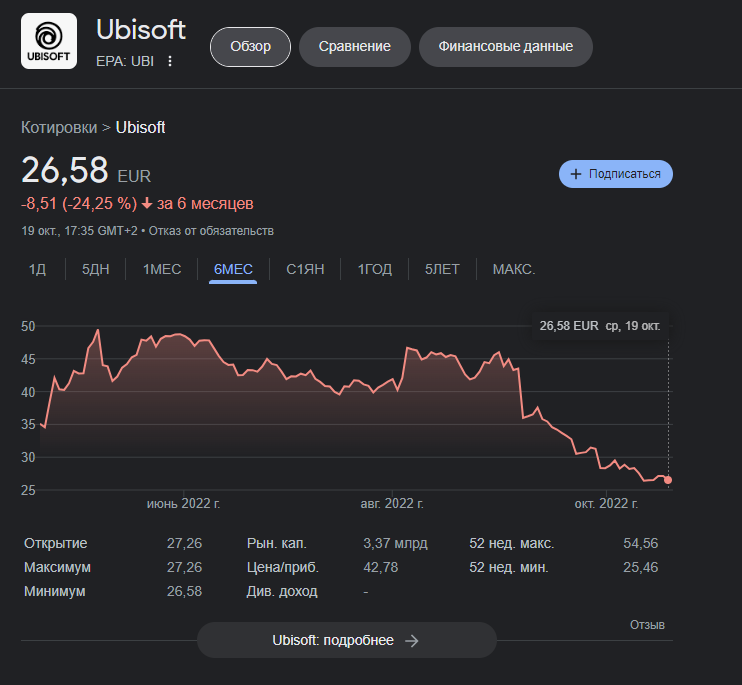Switch to the Сравнение tab
The height and width of the screenshot is (685, 742).
pyautogui.click(x=354, y=47)
